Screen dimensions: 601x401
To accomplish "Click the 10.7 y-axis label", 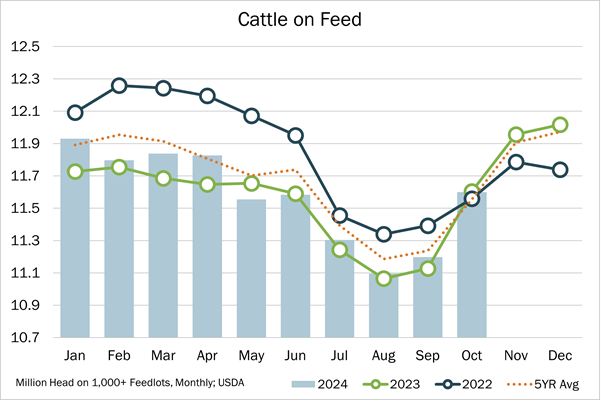I will [x=26, y=338].
